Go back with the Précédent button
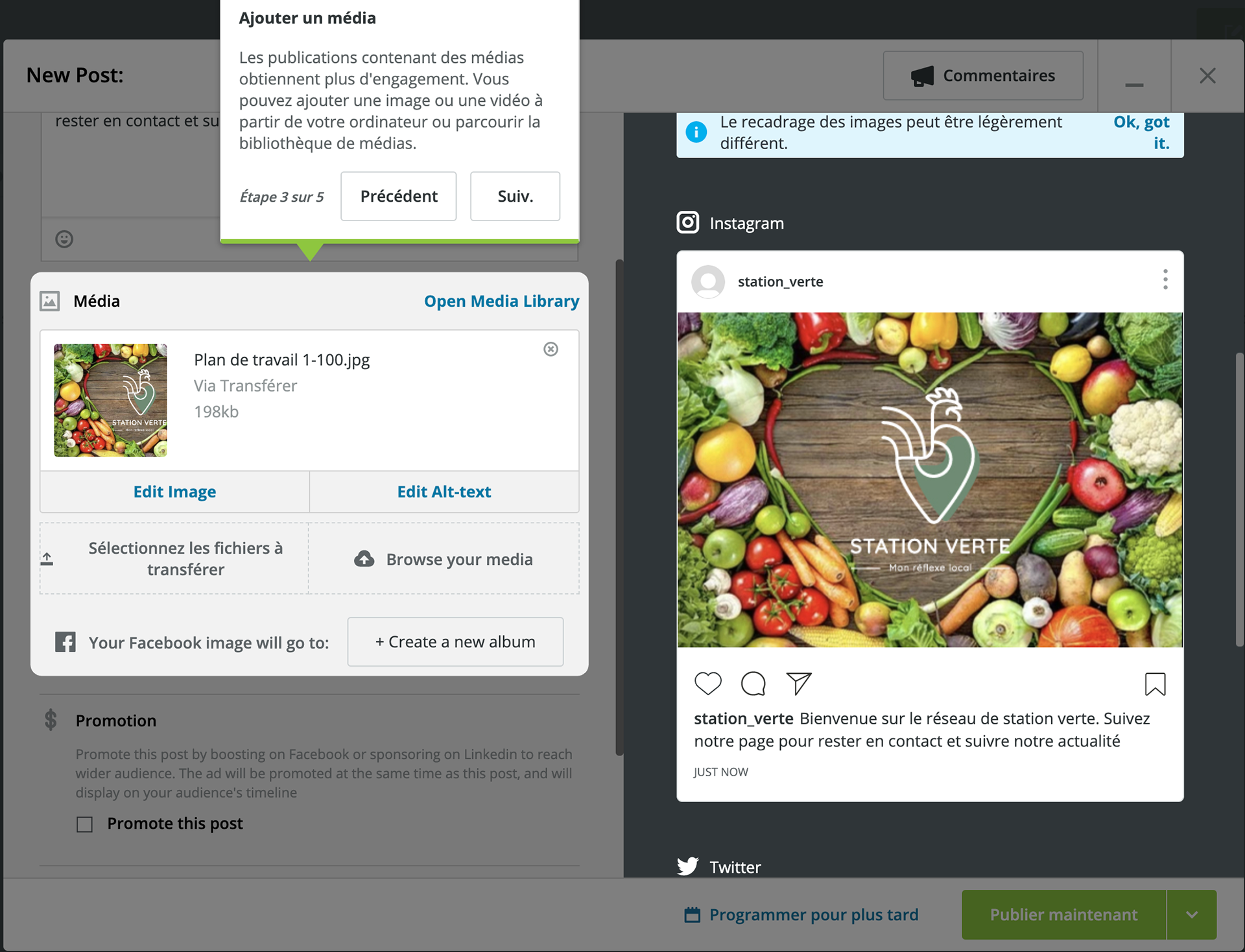The height and width of the screenshot is (952, 1245). pos(399,196)
